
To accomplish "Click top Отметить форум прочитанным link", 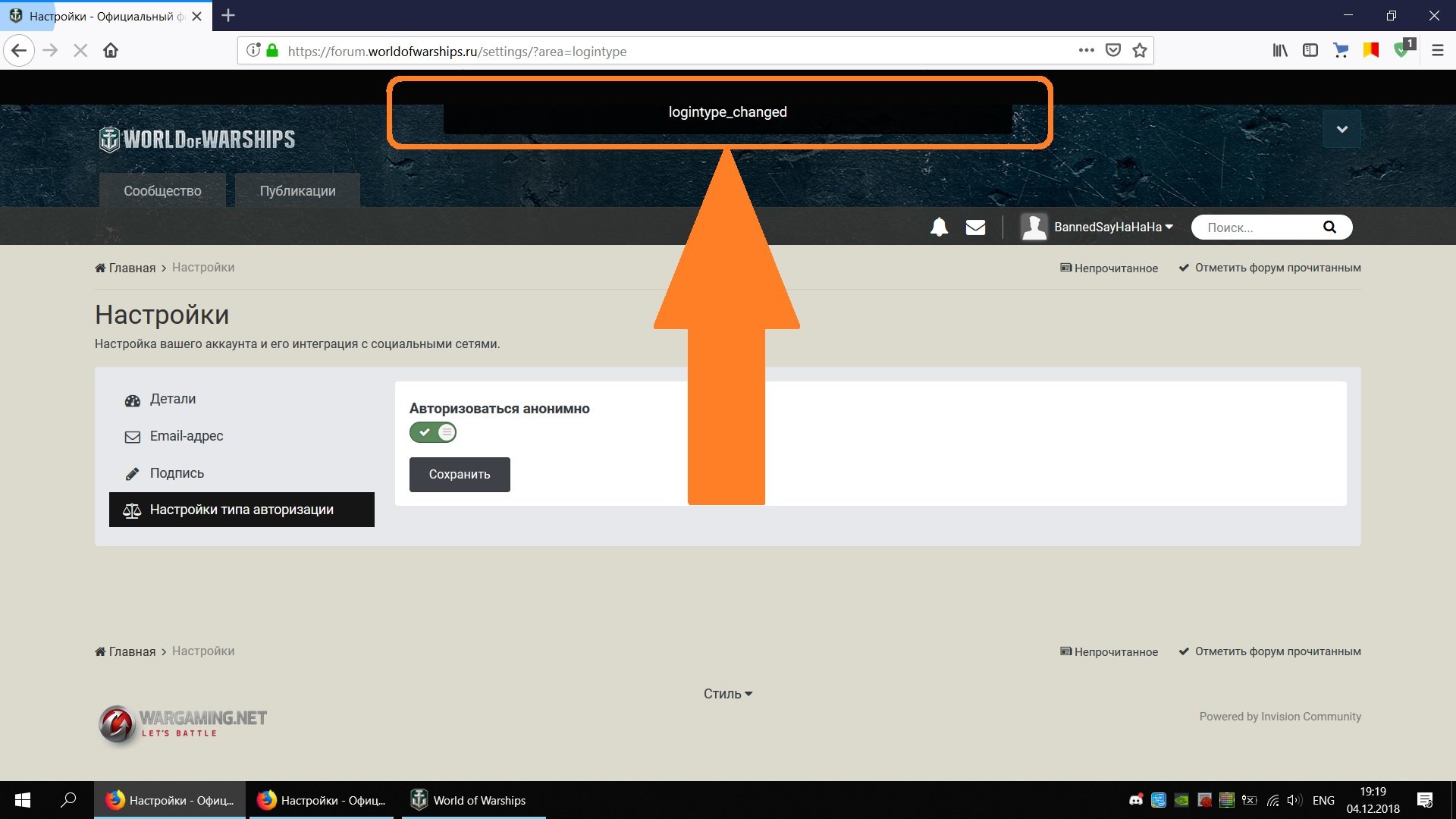I will coord(1270,268).
